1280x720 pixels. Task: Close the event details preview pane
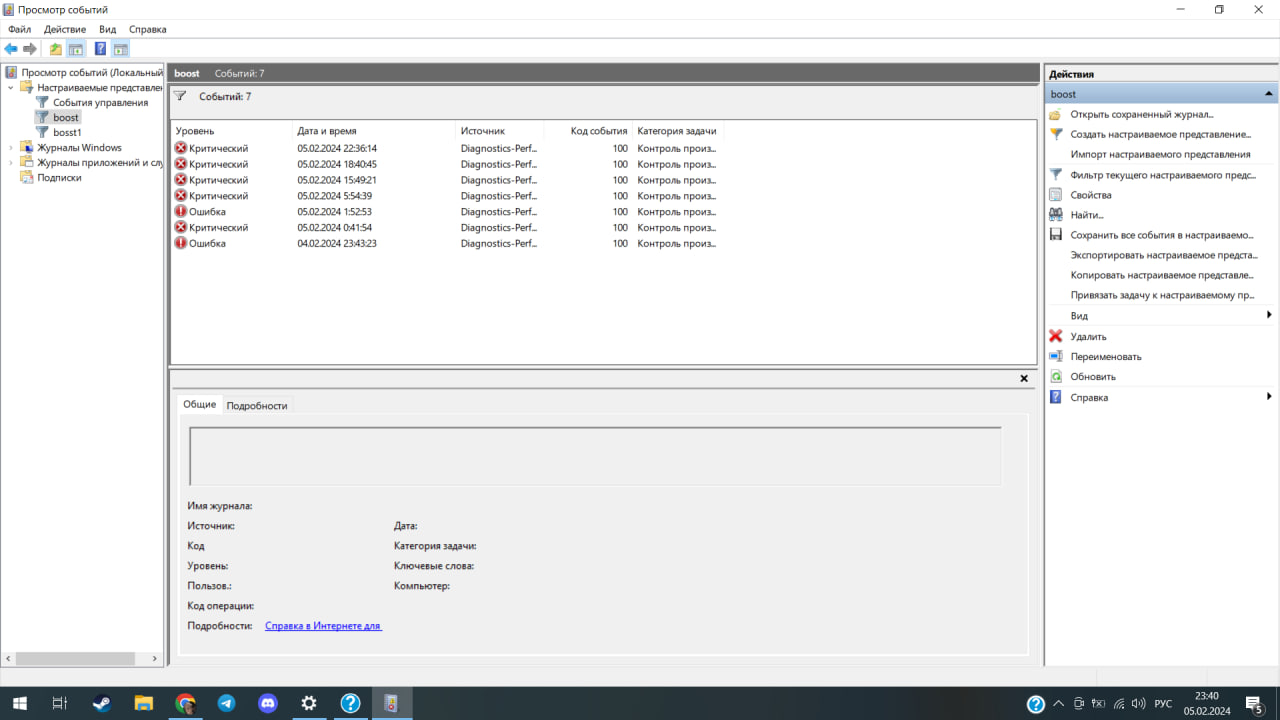coord(1024,379)
